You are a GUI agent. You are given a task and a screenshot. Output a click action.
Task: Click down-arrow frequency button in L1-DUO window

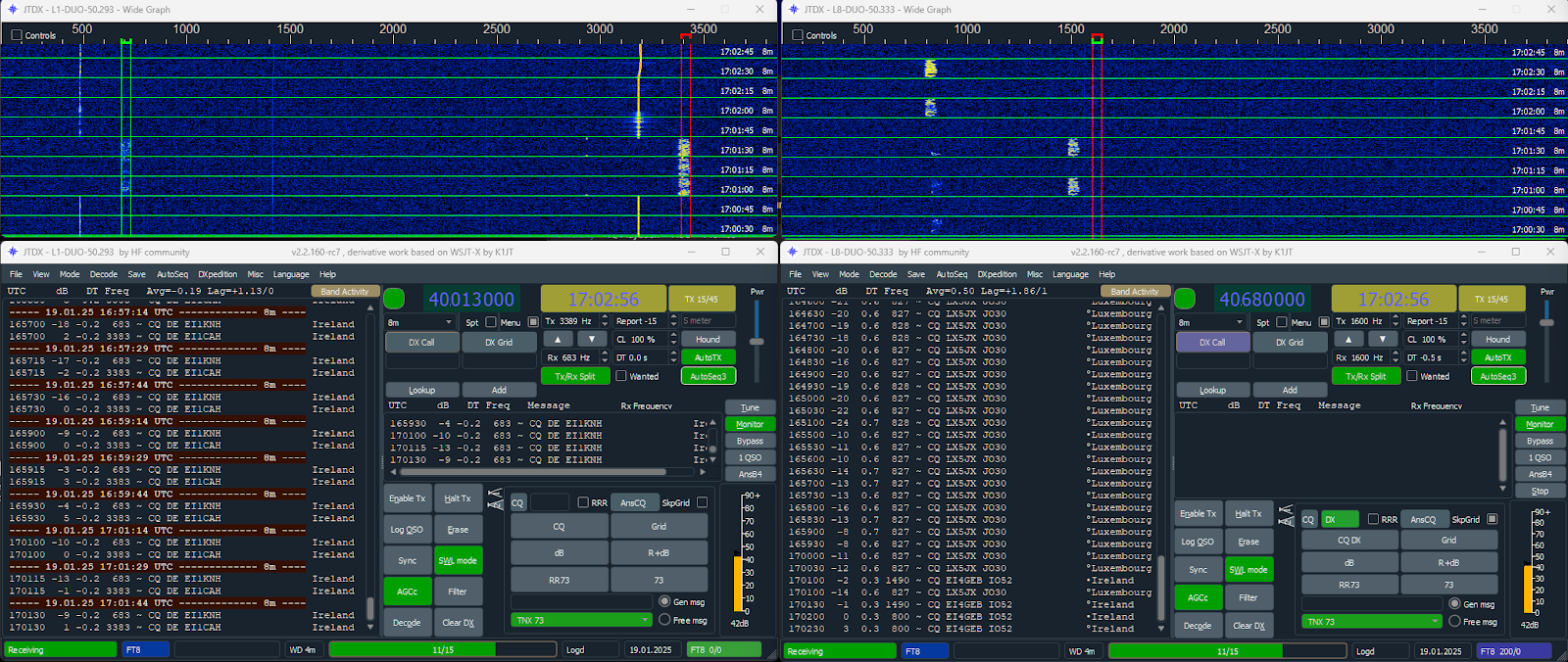(x=591, y=339)
